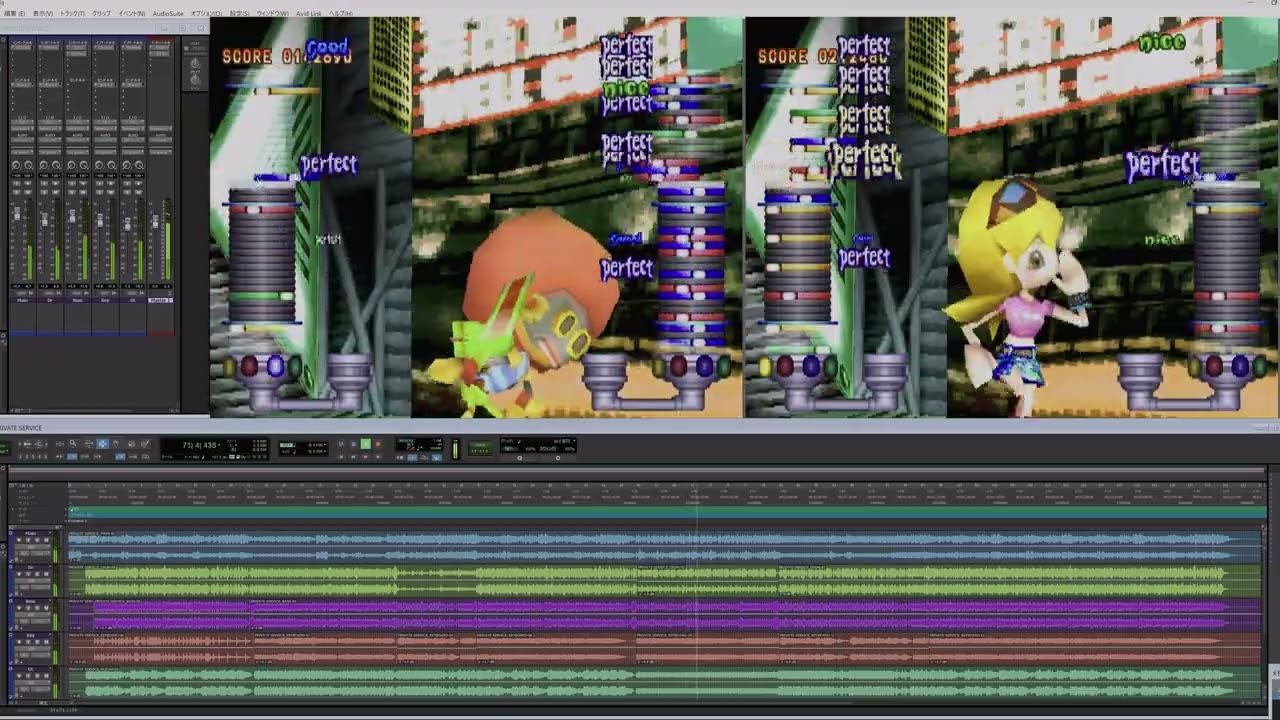This screenshot has height=720, width=1280.
Task: Mute the Bass track in Edit window
Action: (44, 608)
